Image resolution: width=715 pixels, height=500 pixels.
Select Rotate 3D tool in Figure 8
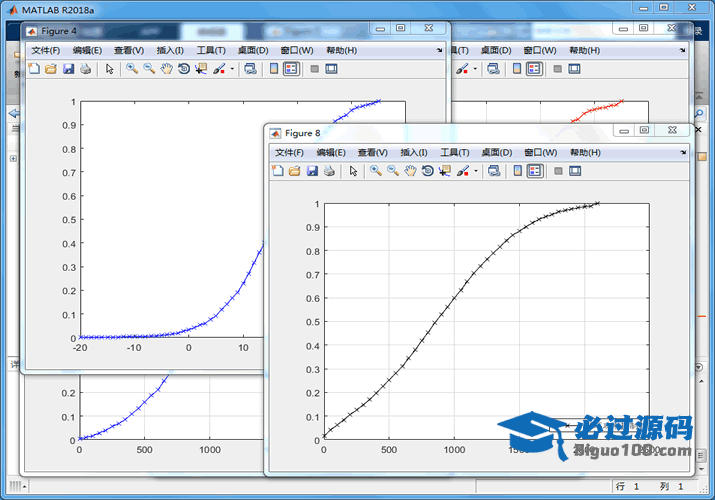click(427, 171)
